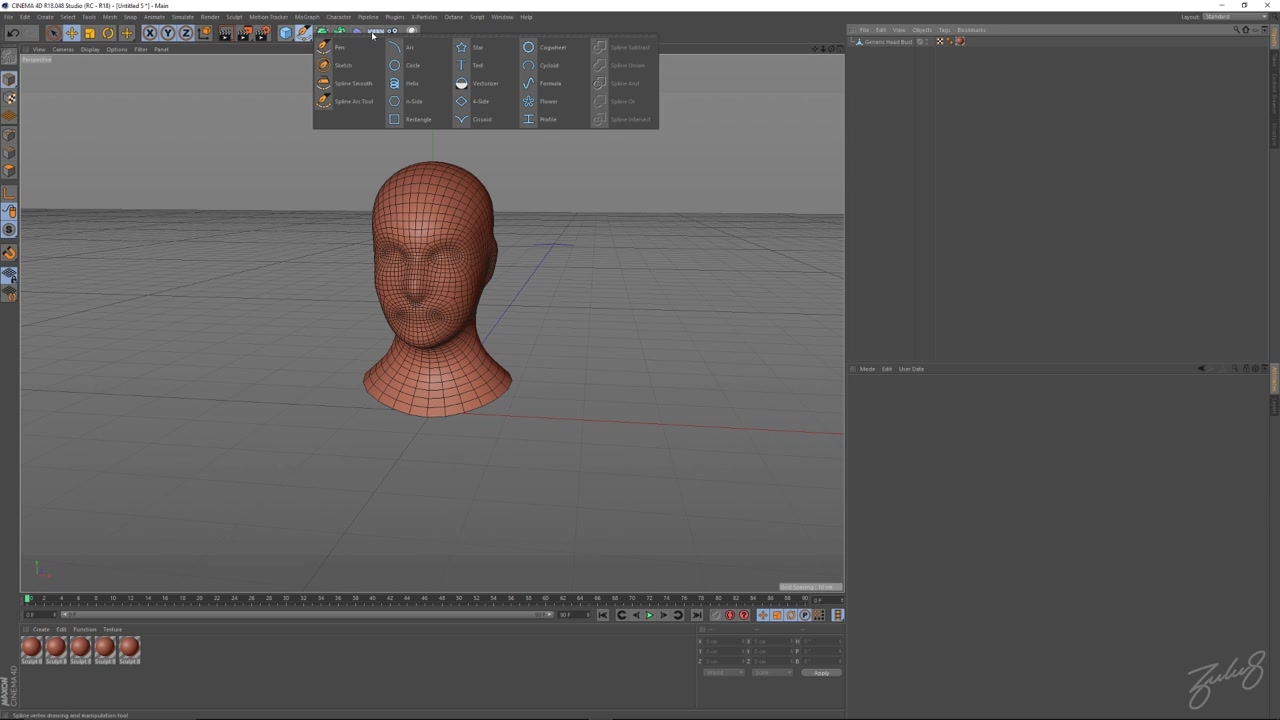Open the Cameras menu in the viewport

tap(62, 49)
